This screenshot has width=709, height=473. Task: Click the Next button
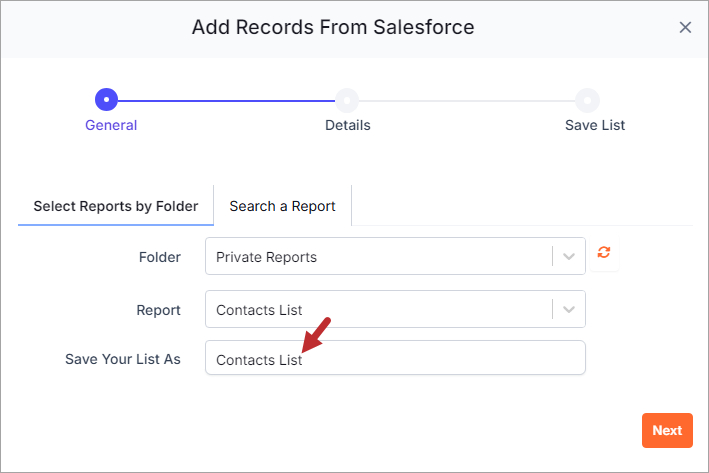(x=667, y=430)
